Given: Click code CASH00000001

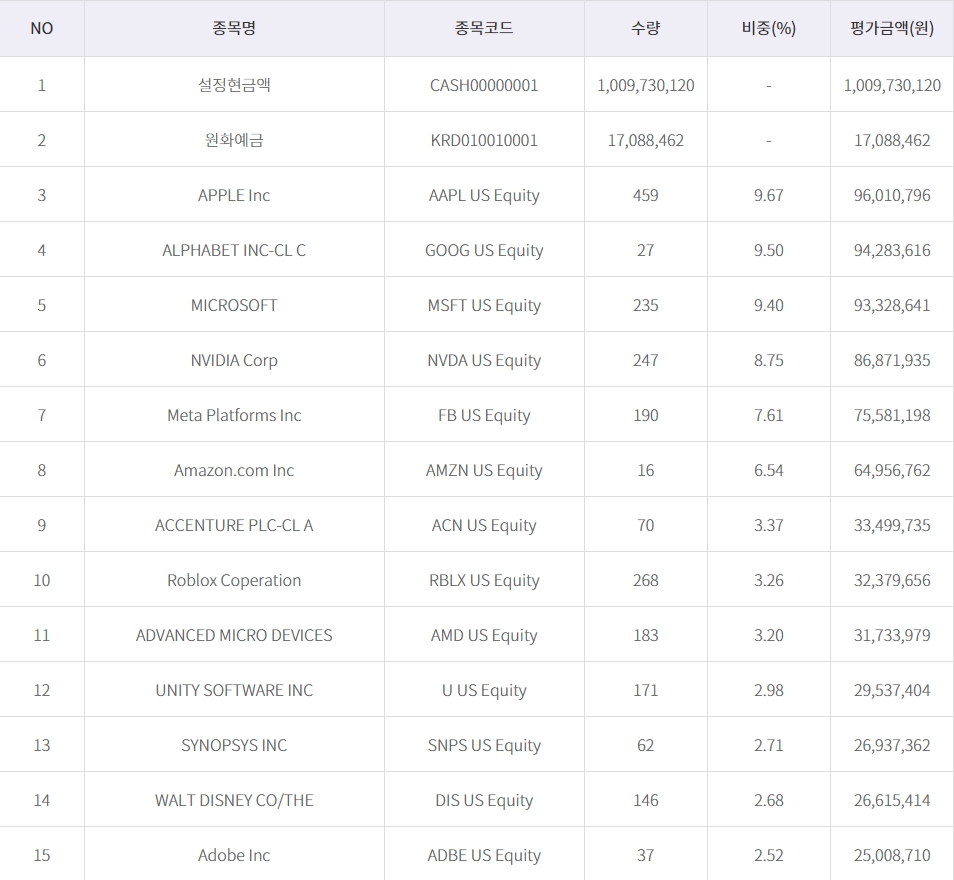Looking at the screenshot, I should [484, 85].
